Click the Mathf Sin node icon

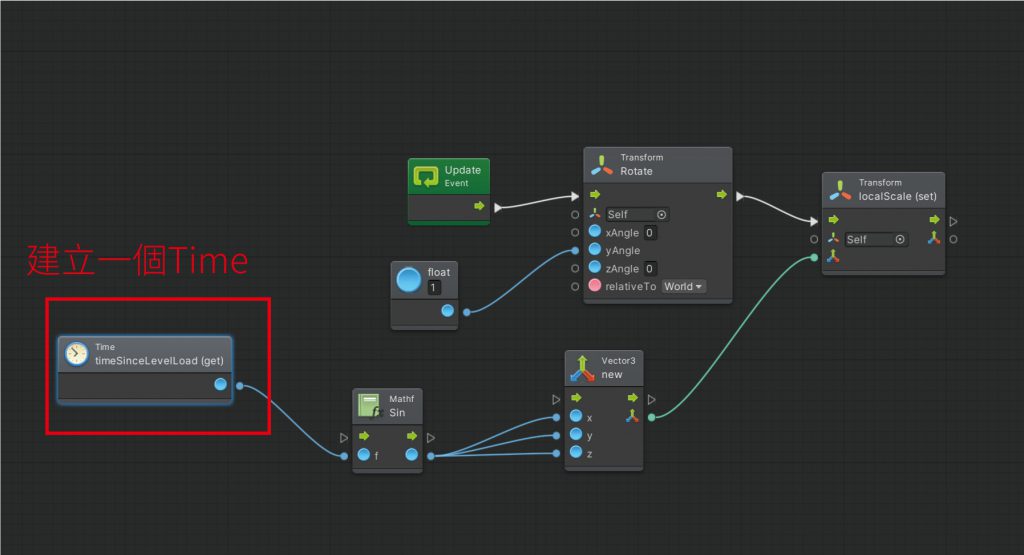(x=369, y=406)
